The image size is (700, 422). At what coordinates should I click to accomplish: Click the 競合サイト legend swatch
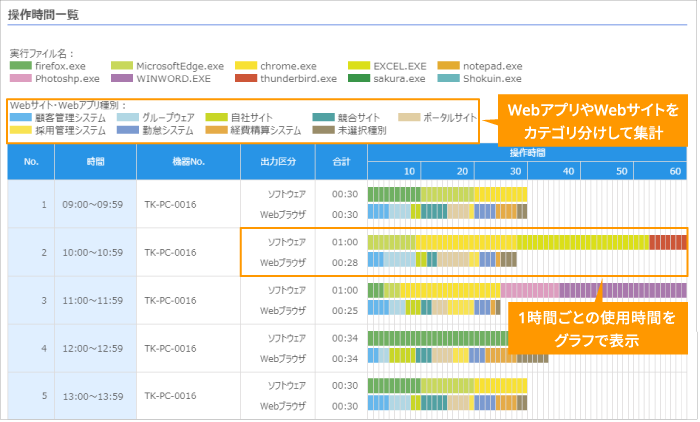point(324,117)
